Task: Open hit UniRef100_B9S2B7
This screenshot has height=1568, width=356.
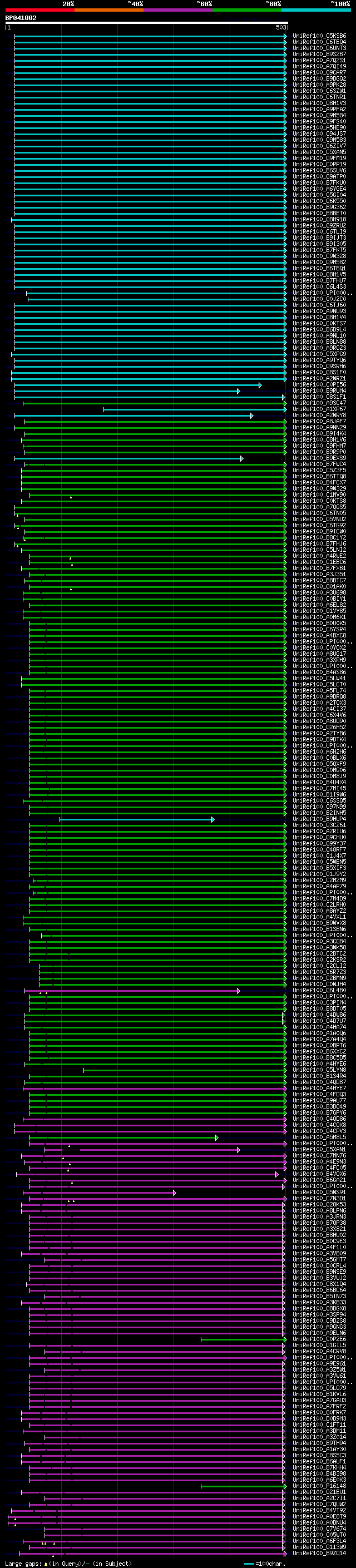Action: click(319, 54)
